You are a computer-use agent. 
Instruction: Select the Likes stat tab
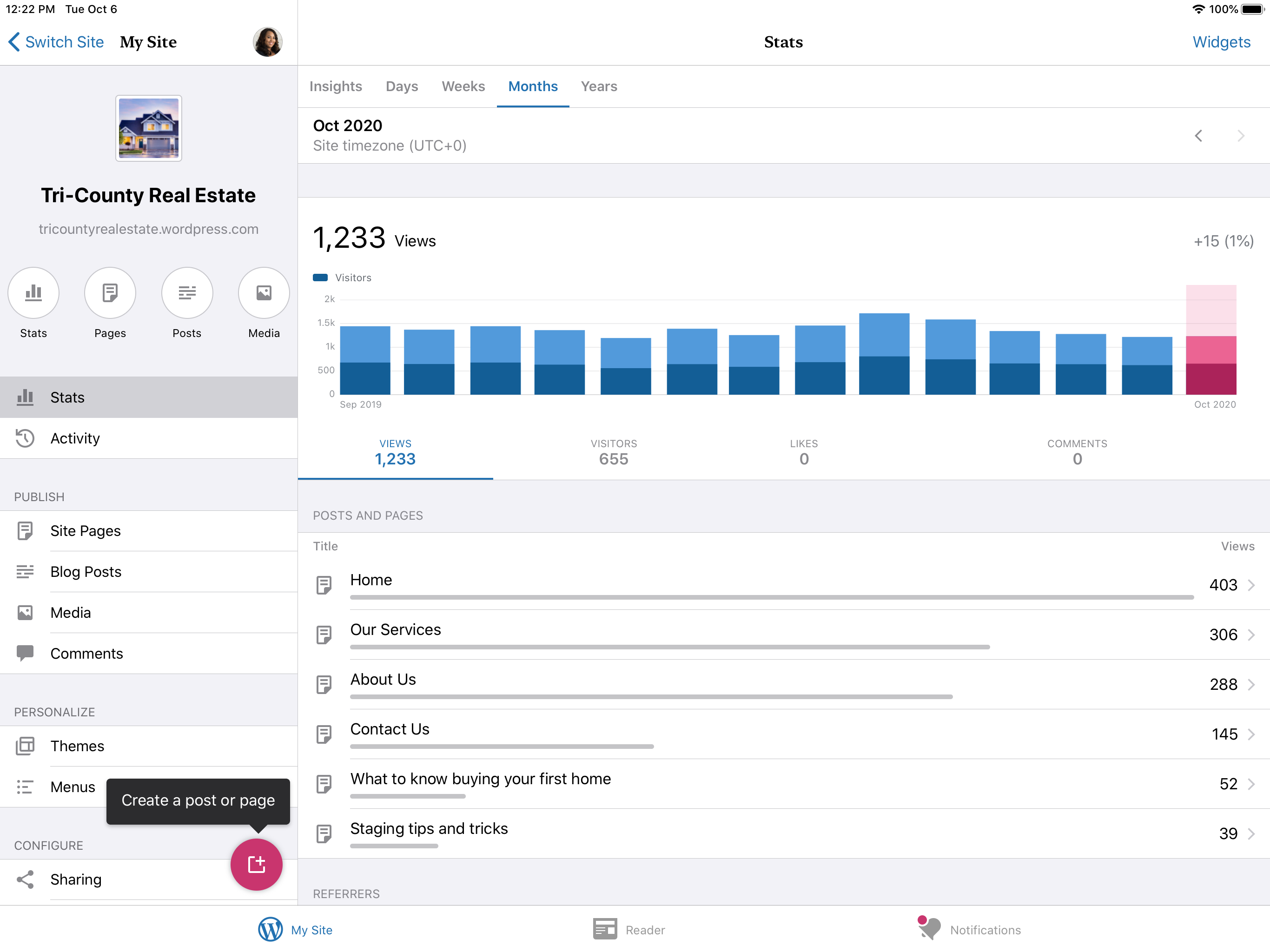[803, 452]
